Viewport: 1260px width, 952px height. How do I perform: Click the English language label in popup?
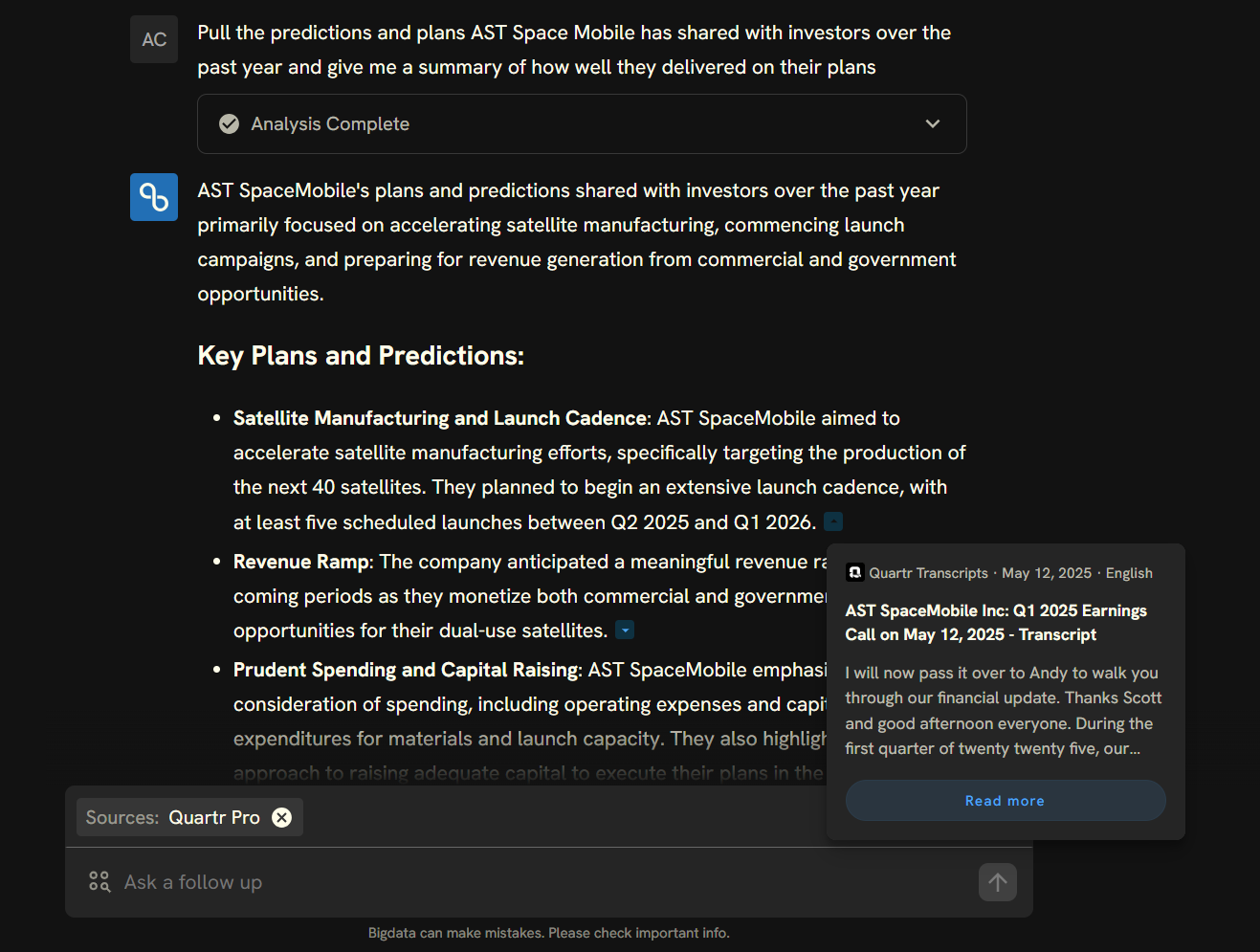point(1129,572)
